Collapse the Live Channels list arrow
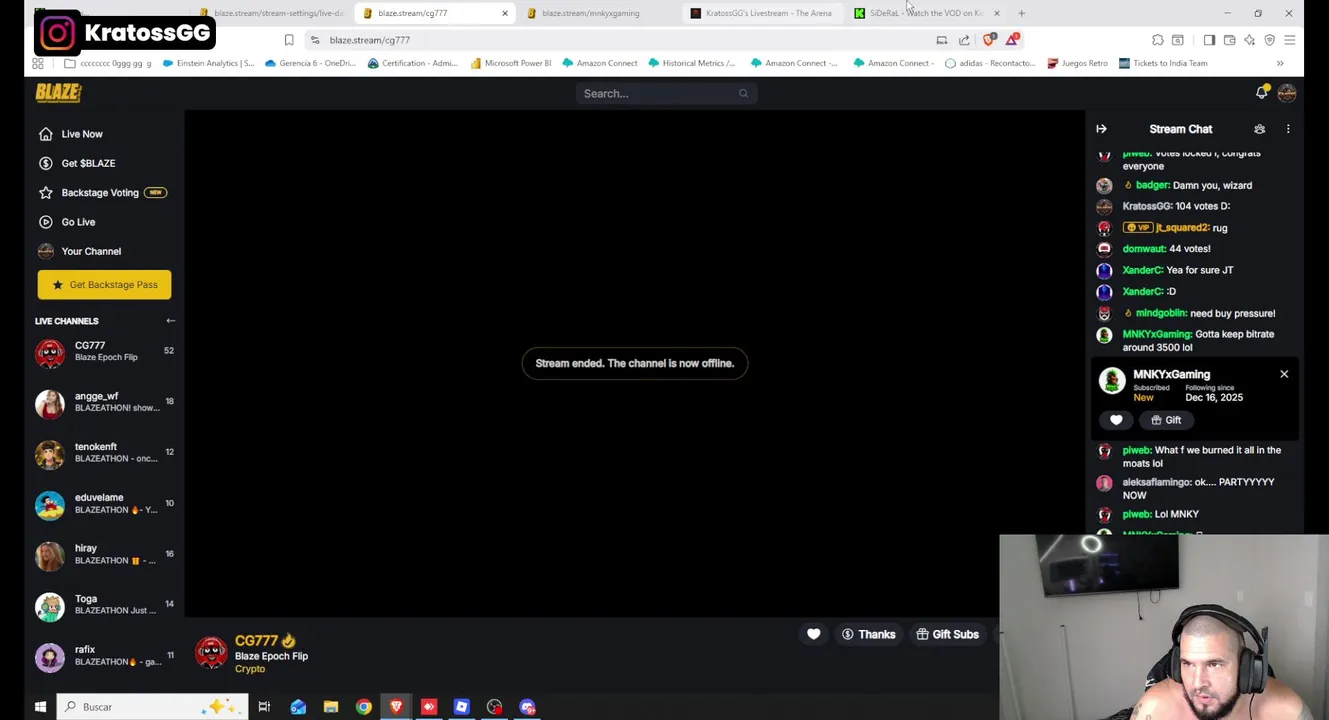1329x720 pixels. click(170, 321)
